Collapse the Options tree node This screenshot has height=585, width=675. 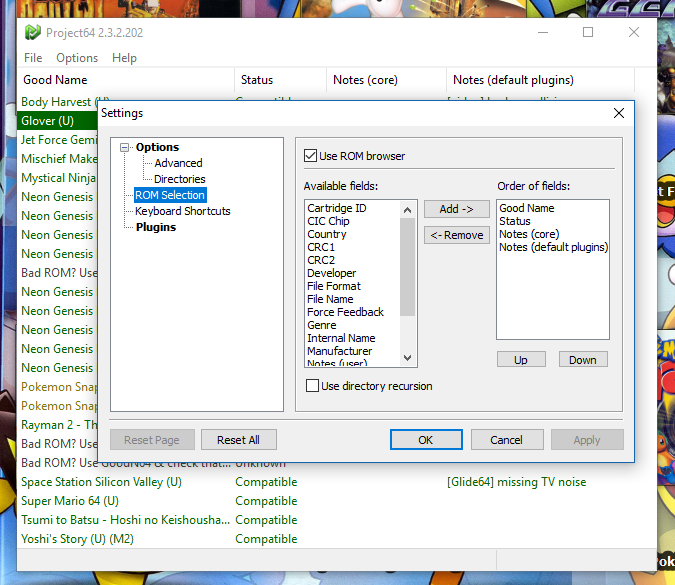(x=124, y=148)
